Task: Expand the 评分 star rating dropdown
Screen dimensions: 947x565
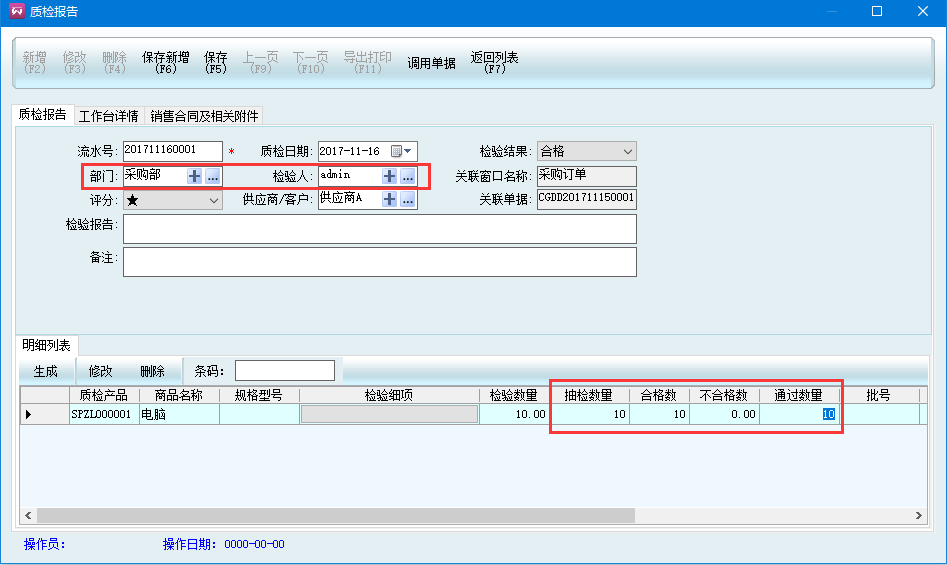Action: point(214,200)
